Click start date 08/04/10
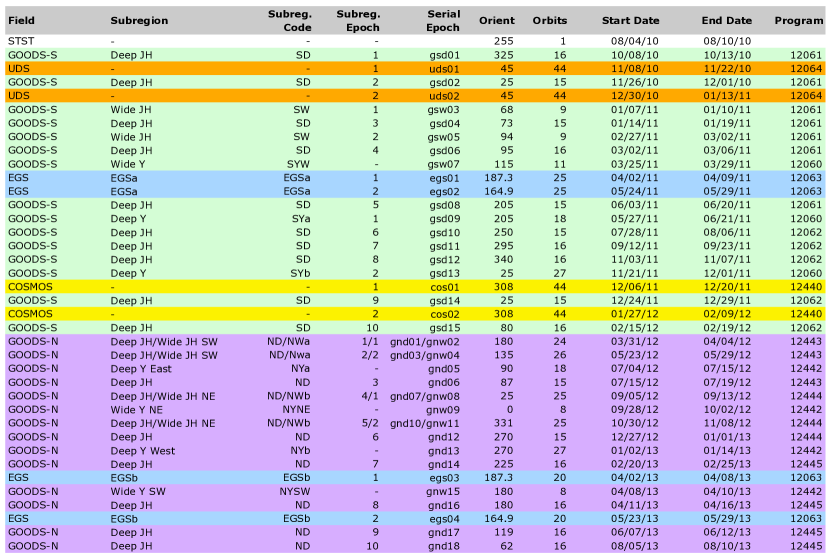 [x=635, y=41]
